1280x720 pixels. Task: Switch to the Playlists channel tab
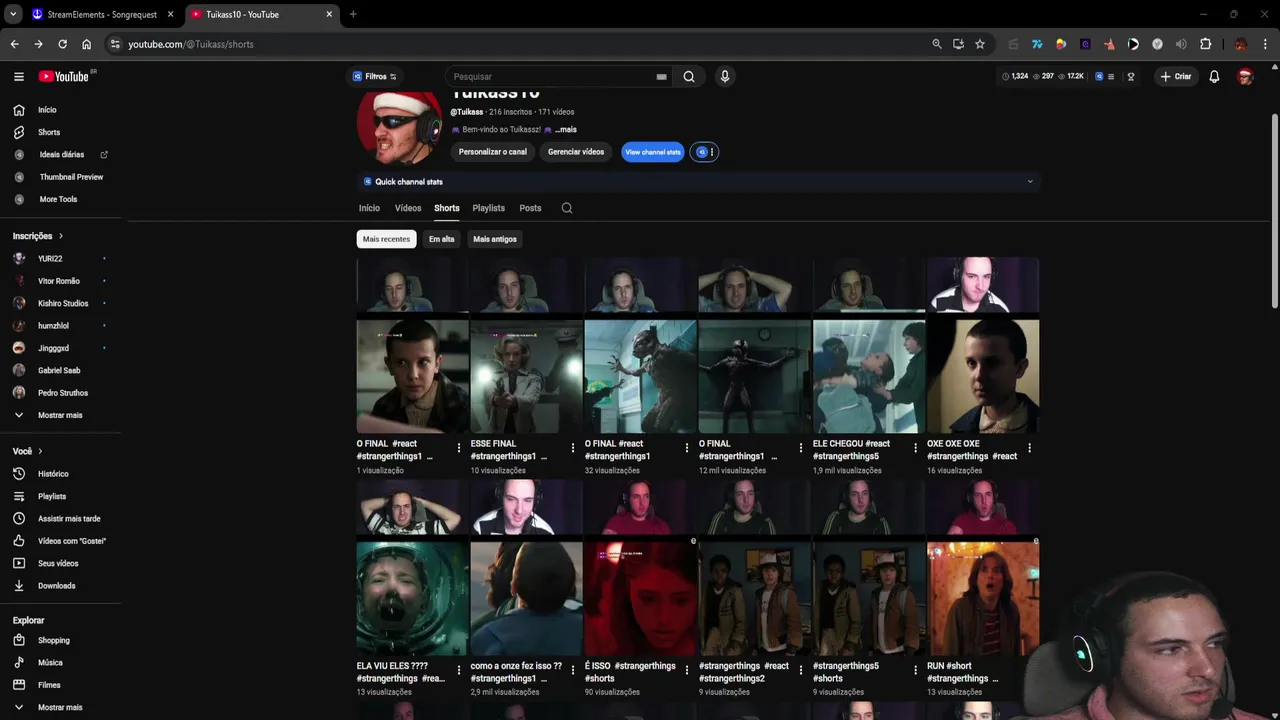489,208
